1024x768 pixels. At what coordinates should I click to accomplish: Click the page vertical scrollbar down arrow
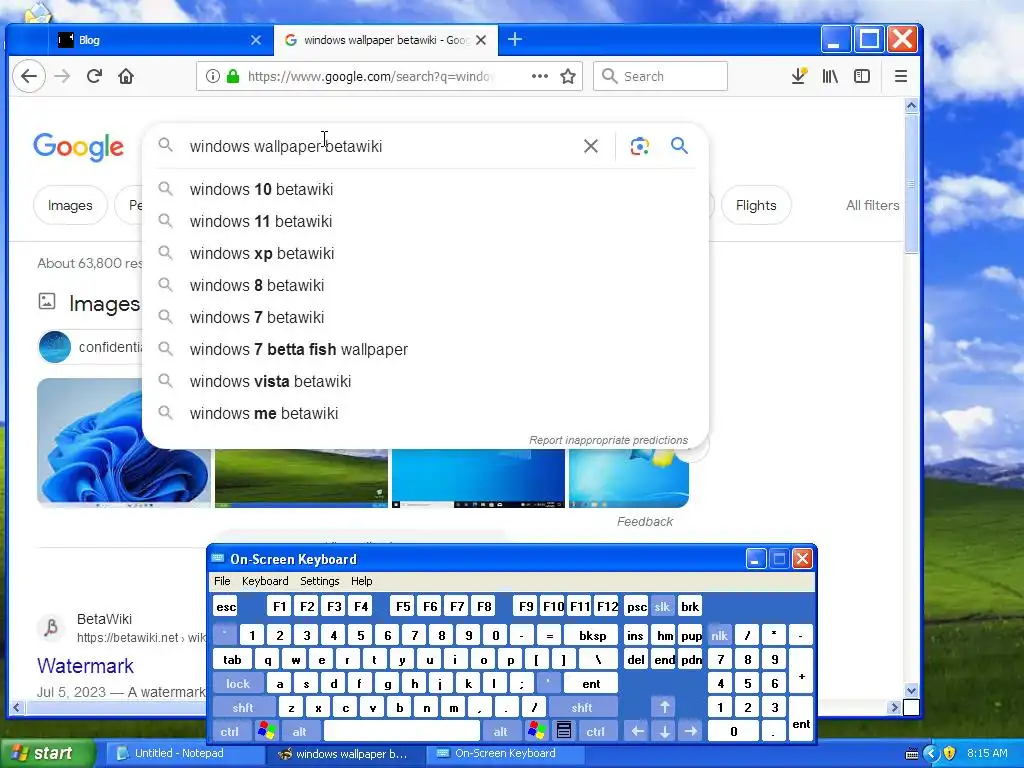912,690
